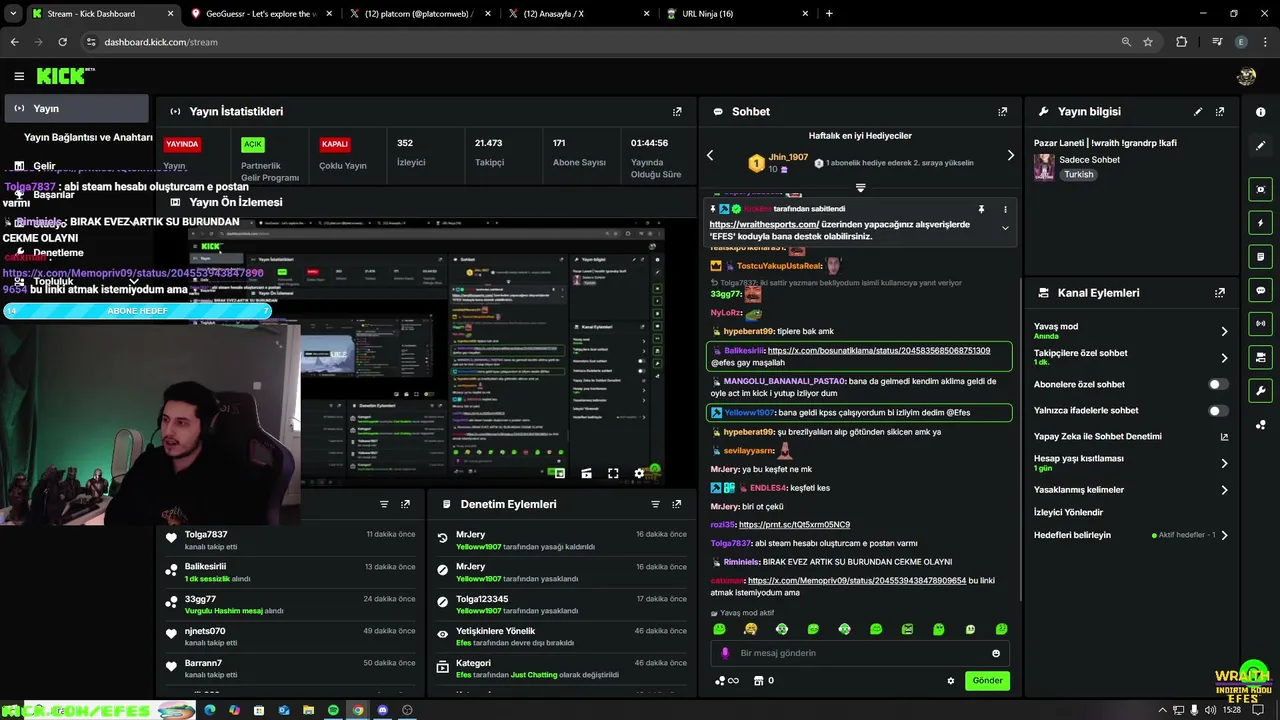The image size is (1280, 720).
Task: Unpin the pinned chat message
Action: tap(981, 209)
